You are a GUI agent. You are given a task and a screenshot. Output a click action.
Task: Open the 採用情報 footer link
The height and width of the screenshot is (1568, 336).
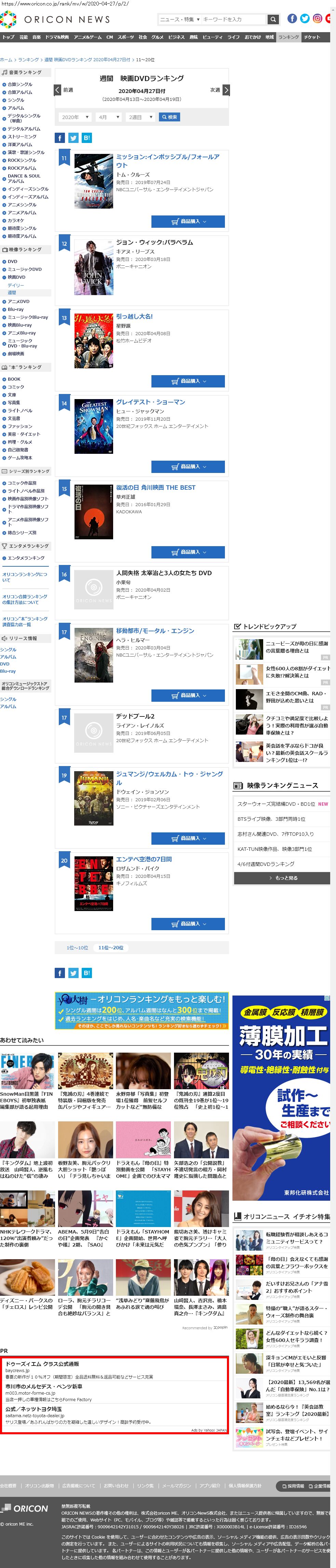293,1486
